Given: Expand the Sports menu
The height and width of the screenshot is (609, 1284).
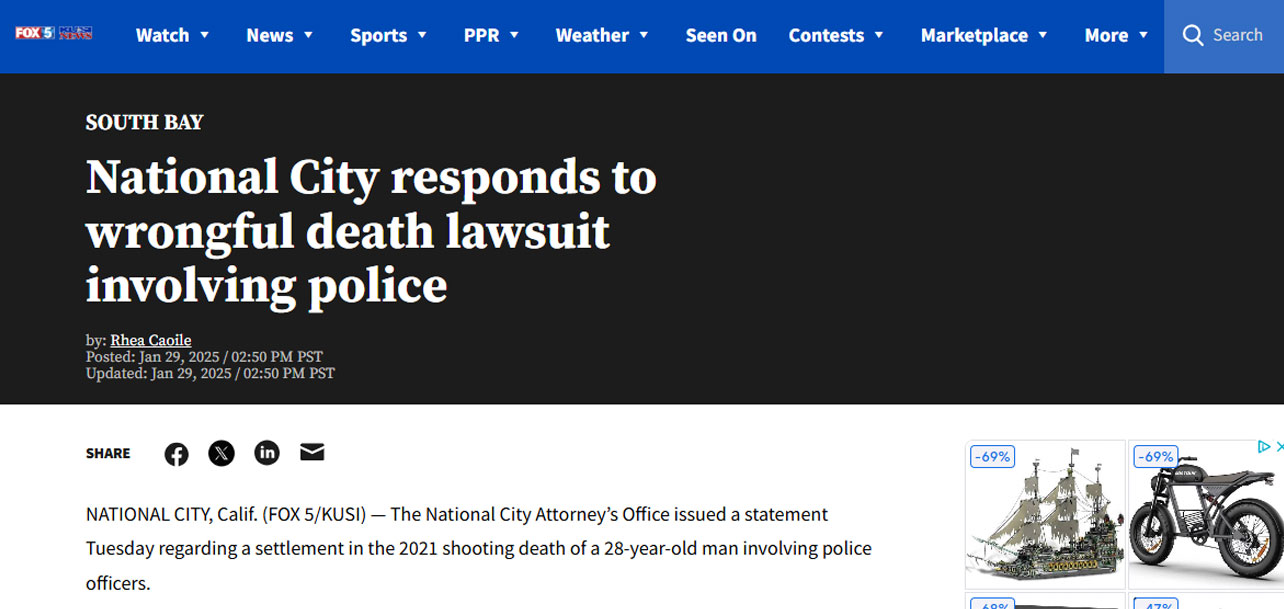Looking at the screenshot, I should (x=388, y=35).
